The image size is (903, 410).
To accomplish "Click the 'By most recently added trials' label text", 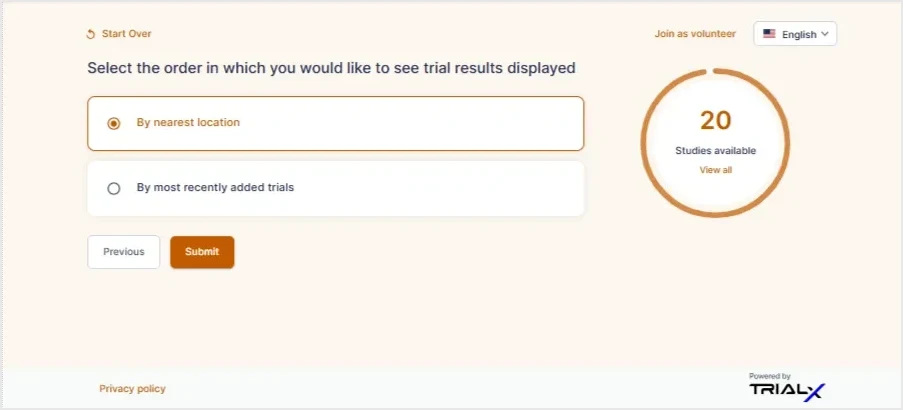I will click(x=215, y=187).
